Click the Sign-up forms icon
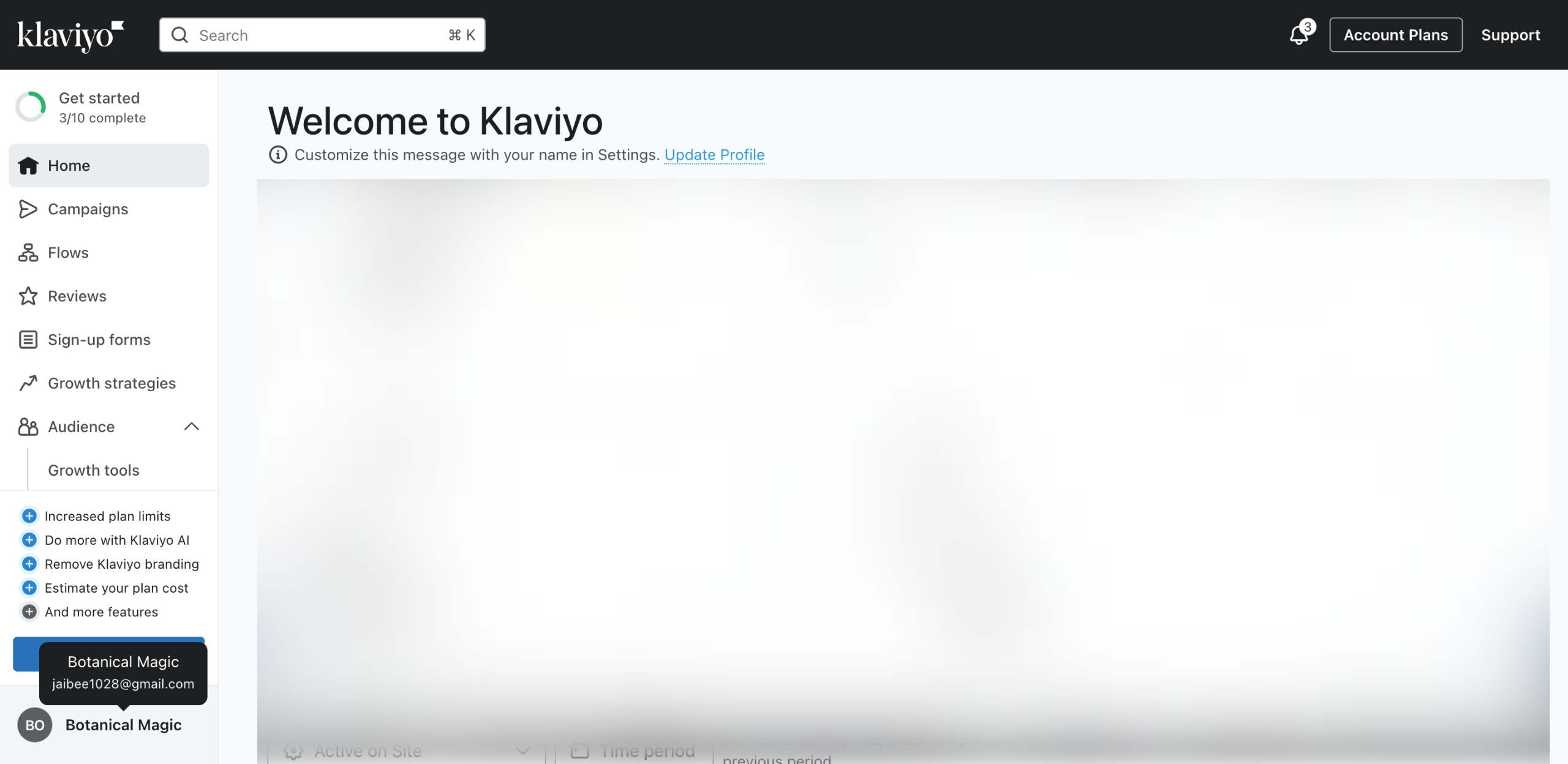Viewport: 1568px width, 764px height. [28, 340]
